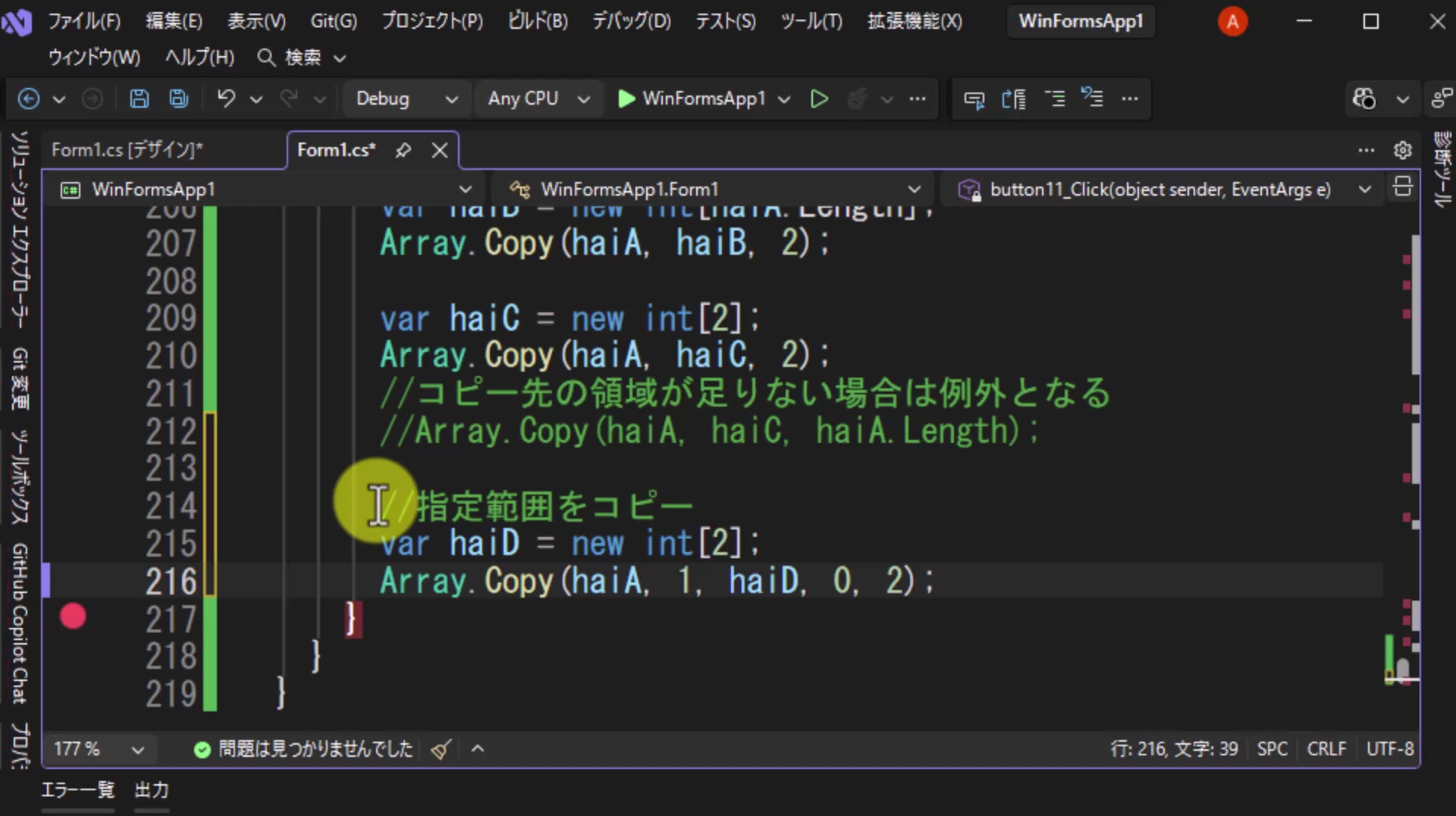
Task: Open editor settings gear icon
Action: (1403, 150)
